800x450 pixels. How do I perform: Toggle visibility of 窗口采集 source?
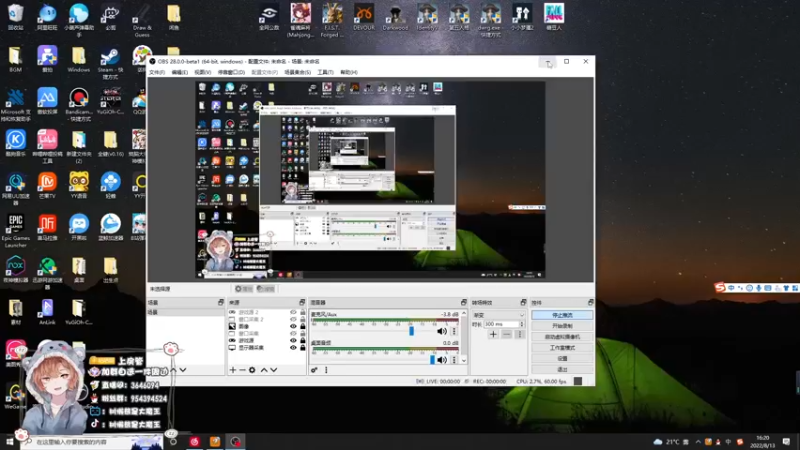pos(293,334)
